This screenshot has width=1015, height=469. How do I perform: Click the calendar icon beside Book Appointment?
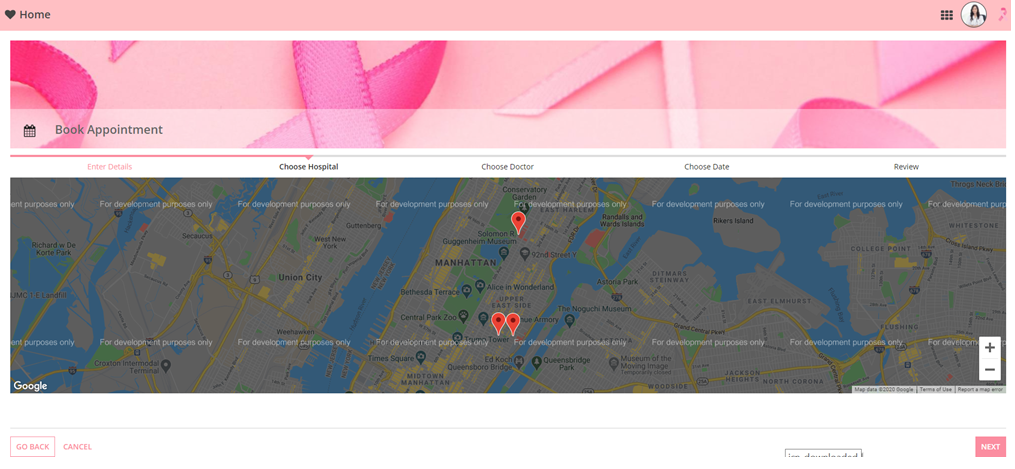pyautogui.click(x=30, y=131)
